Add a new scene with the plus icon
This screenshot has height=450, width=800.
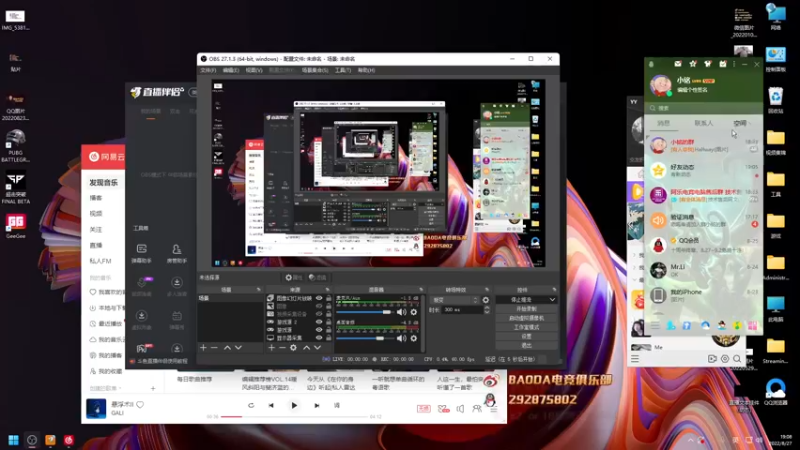click(204, 347)
